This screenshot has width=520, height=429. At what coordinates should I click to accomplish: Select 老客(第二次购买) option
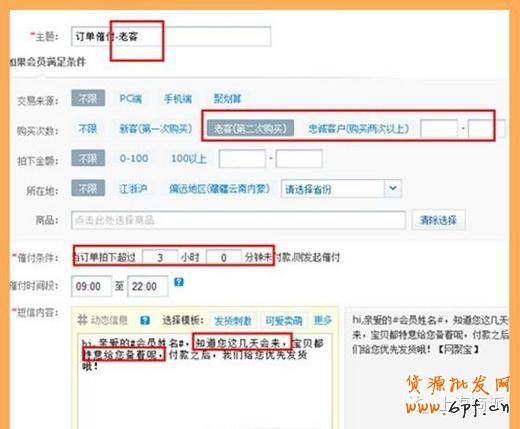250,128
